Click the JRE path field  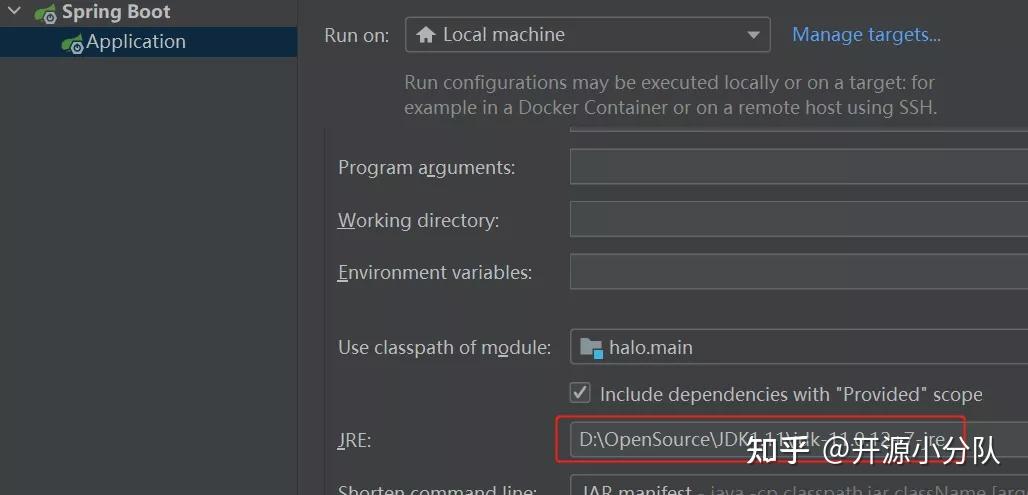click(x=799, y=439)
